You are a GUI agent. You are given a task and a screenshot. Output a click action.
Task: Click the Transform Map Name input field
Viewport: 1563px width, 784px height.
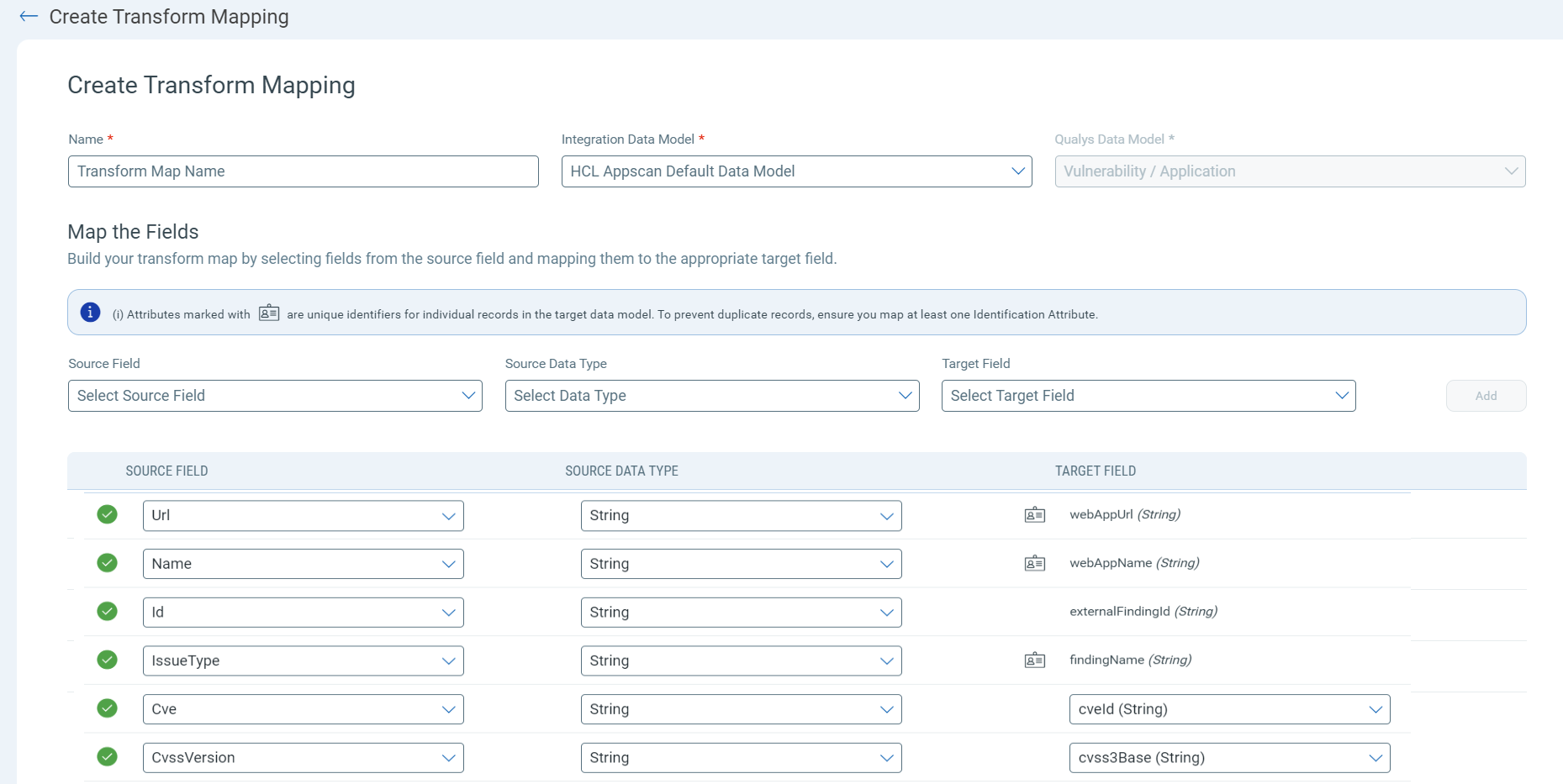tap(303, 171)
